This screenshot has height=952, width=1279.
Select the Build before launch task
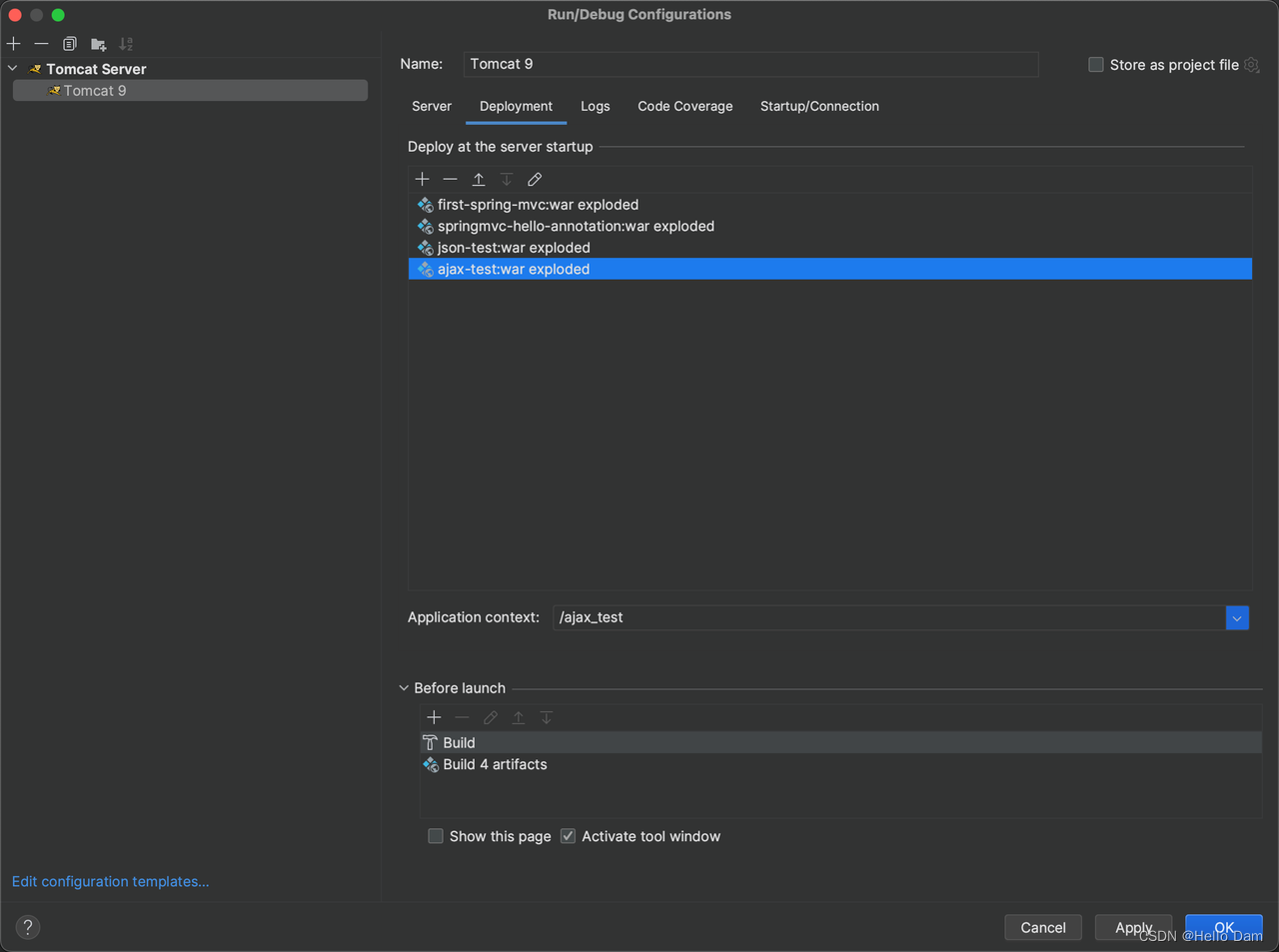840,742
